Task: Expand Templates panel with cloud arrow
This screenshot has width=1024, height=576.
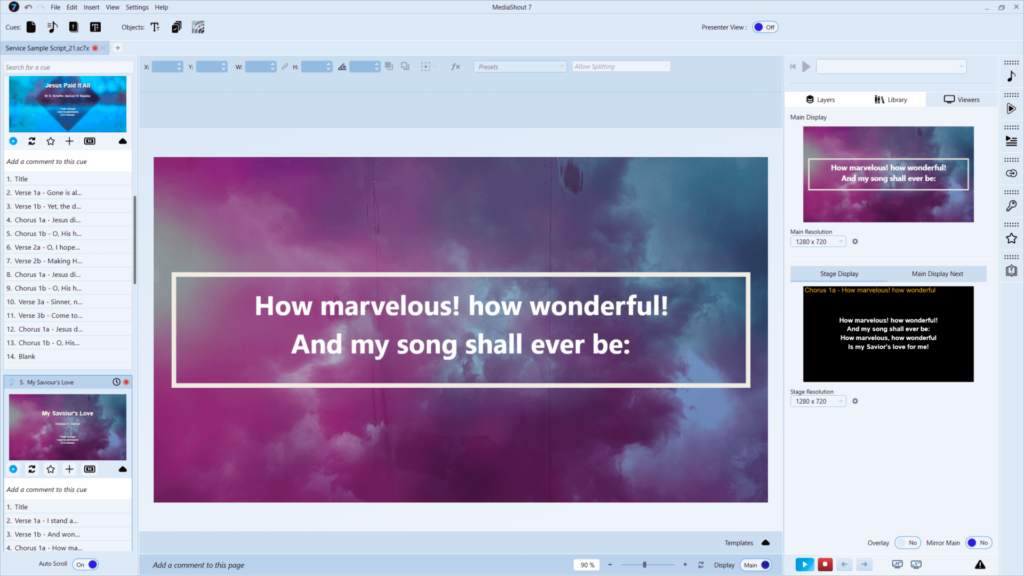Action: [765, 543]
